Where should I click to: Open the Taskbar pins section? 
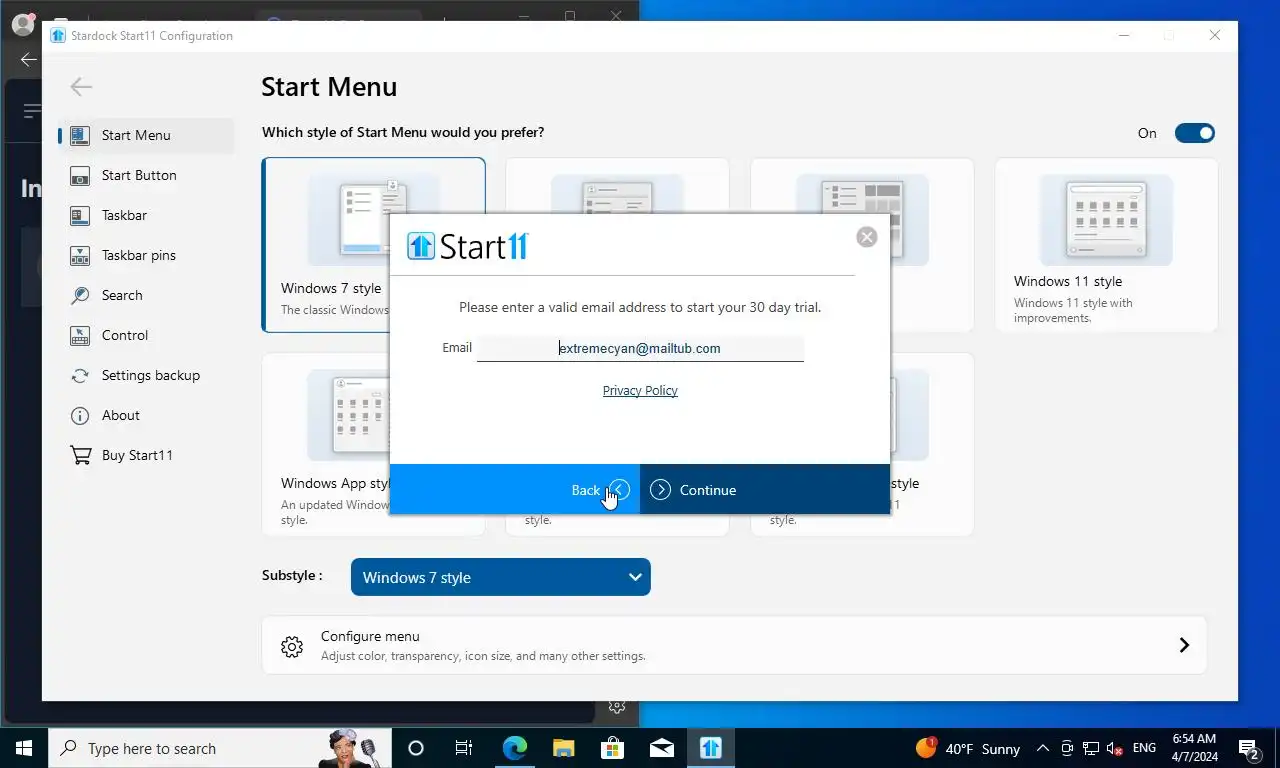pyautogui.click(x=146, y=255)
